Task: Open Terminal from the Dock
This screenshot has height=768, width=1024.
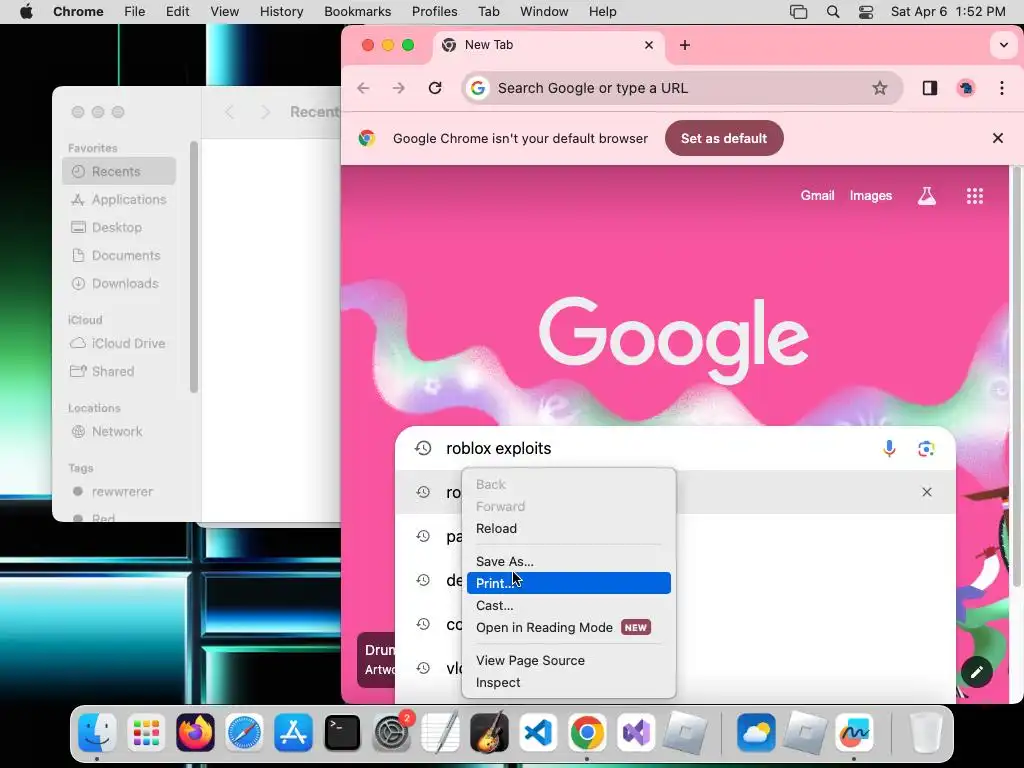Action: point(342,733)
